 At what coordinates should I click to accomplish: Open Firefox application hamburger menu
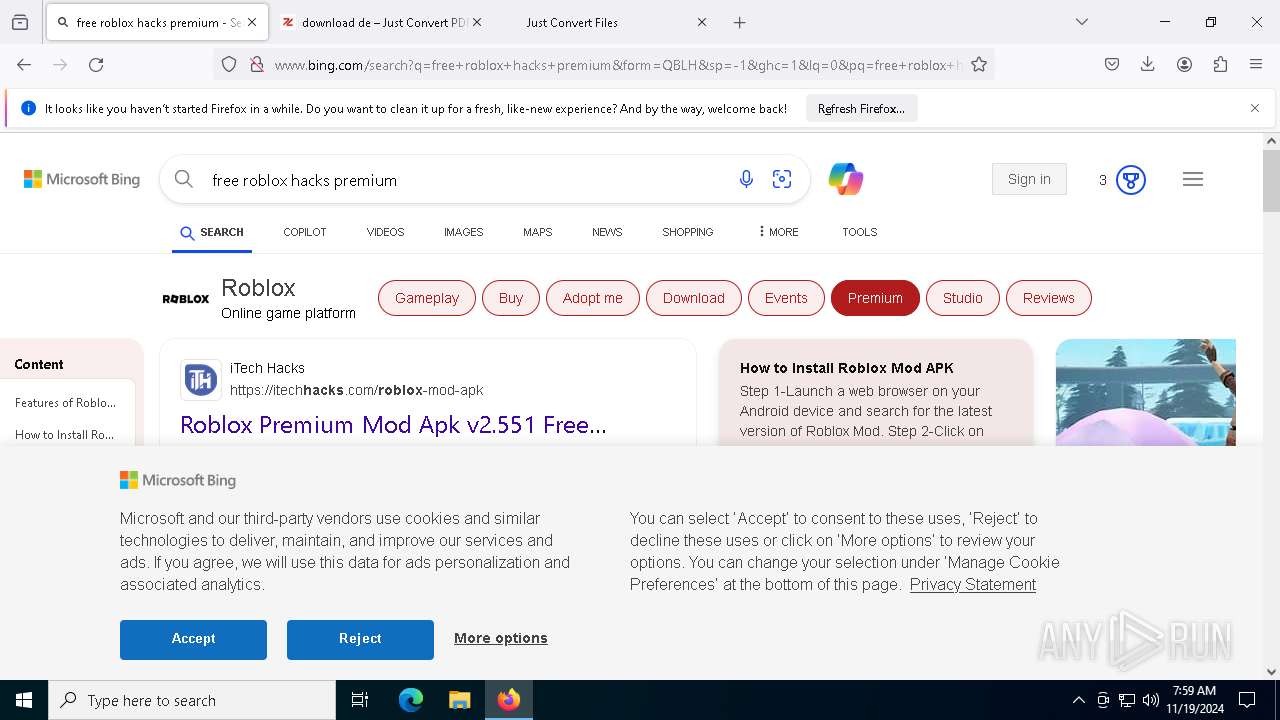[1256, 65]
